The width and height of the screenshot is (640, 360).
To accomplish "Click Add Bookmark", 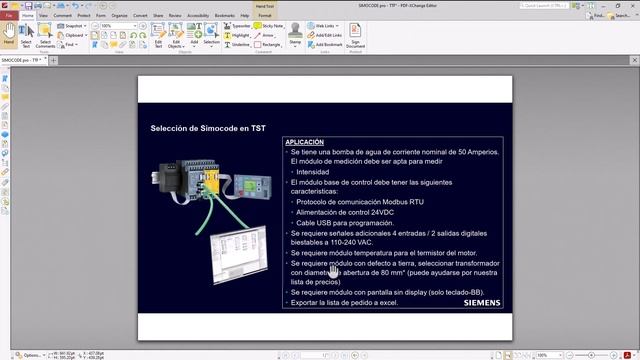I will click(x=325, y=44).
